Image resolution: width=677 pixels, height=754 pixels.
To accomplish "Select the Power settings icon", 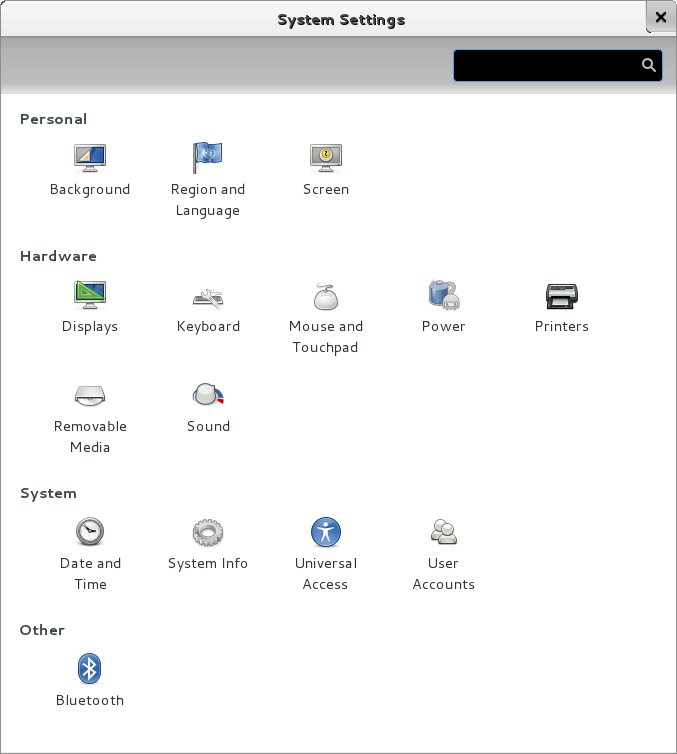I will [443, 295].
